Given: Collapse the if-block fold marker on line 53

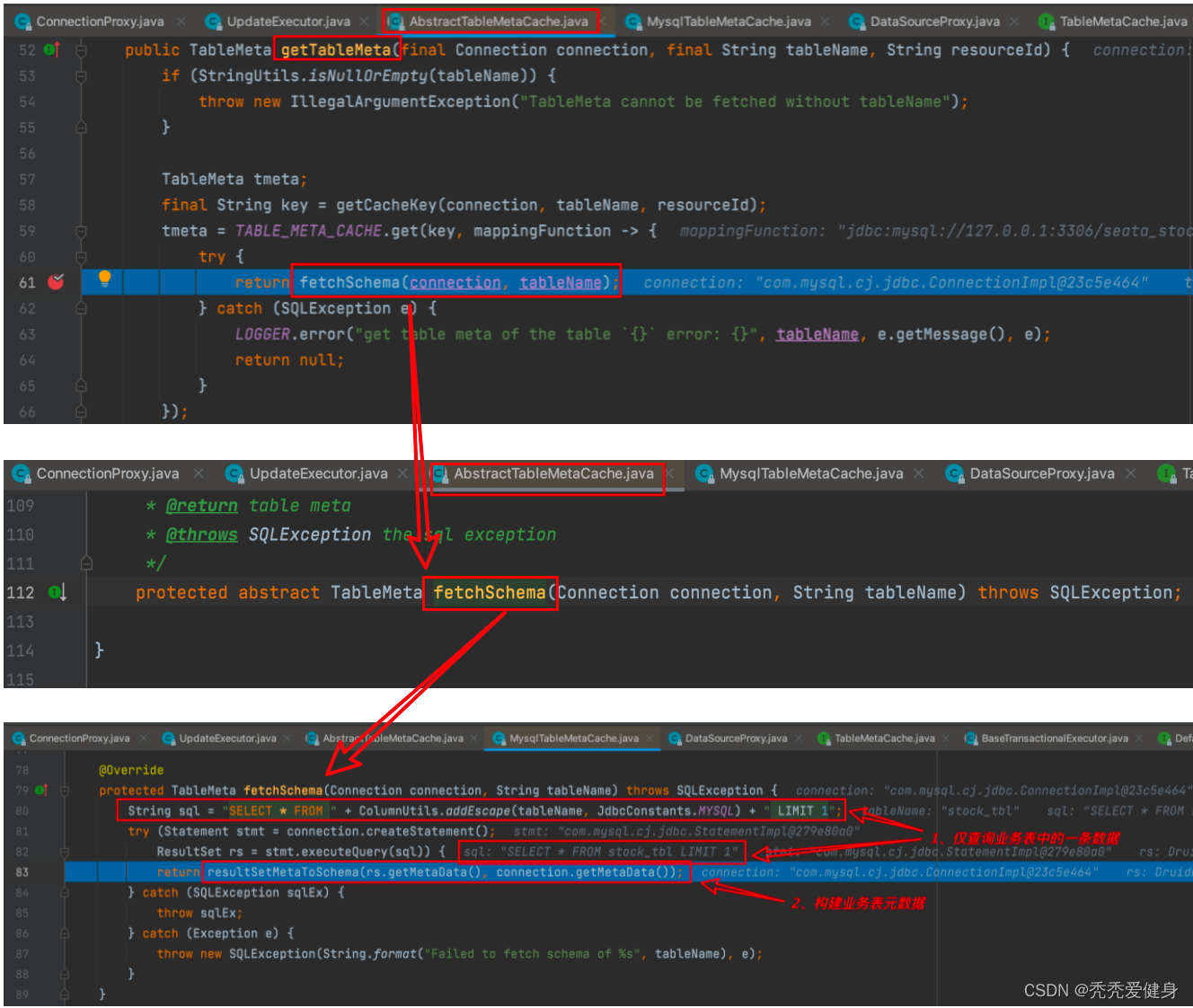Looking at the screenshot, I should 81,76.
